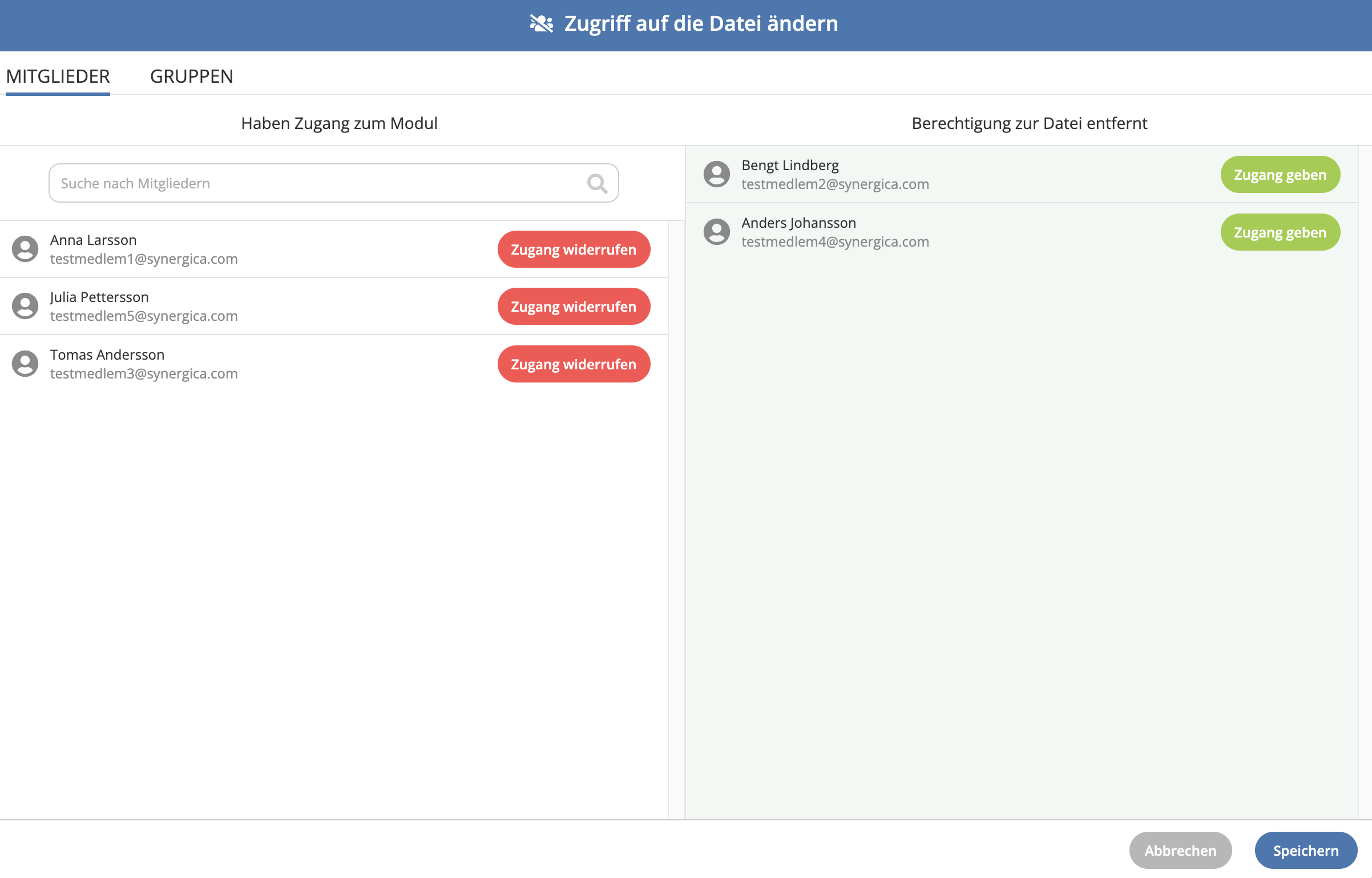The width and height of the screenshot is (1372, 878).
Task: Select the name Tomas Andersson
Action: [107, 355]
